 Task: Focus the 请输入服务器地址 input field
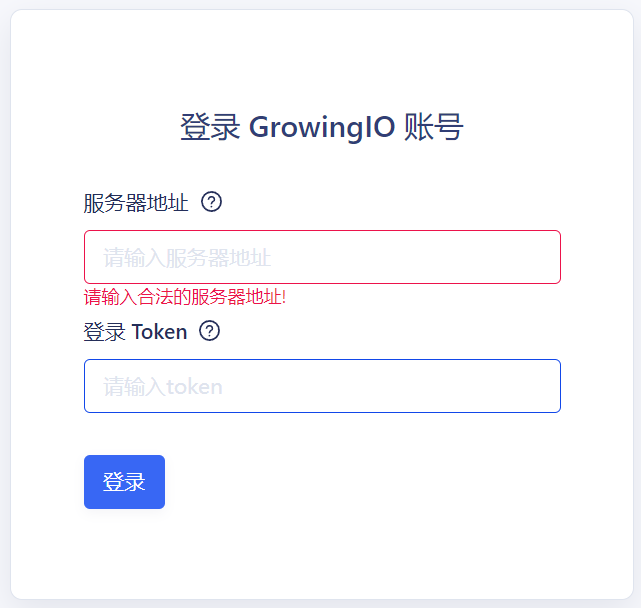322,257
